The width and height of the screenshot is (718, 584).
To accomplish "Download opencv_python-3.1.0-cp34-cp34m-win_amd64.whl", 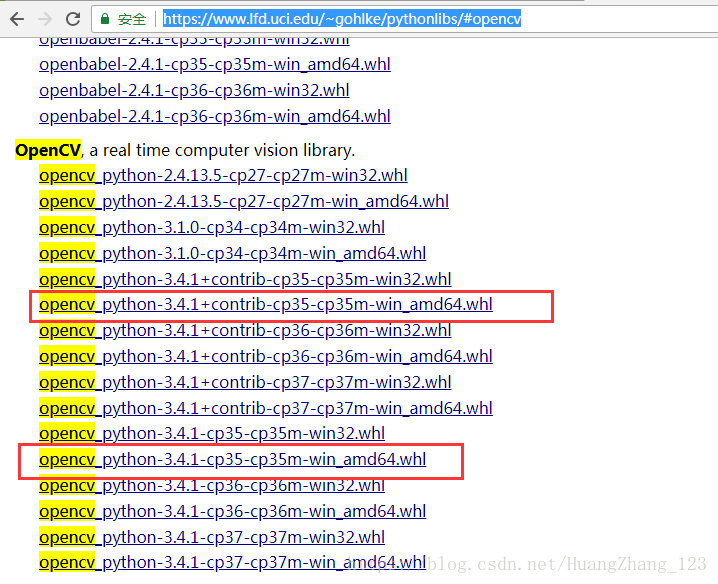I will [x=233, y=253].
